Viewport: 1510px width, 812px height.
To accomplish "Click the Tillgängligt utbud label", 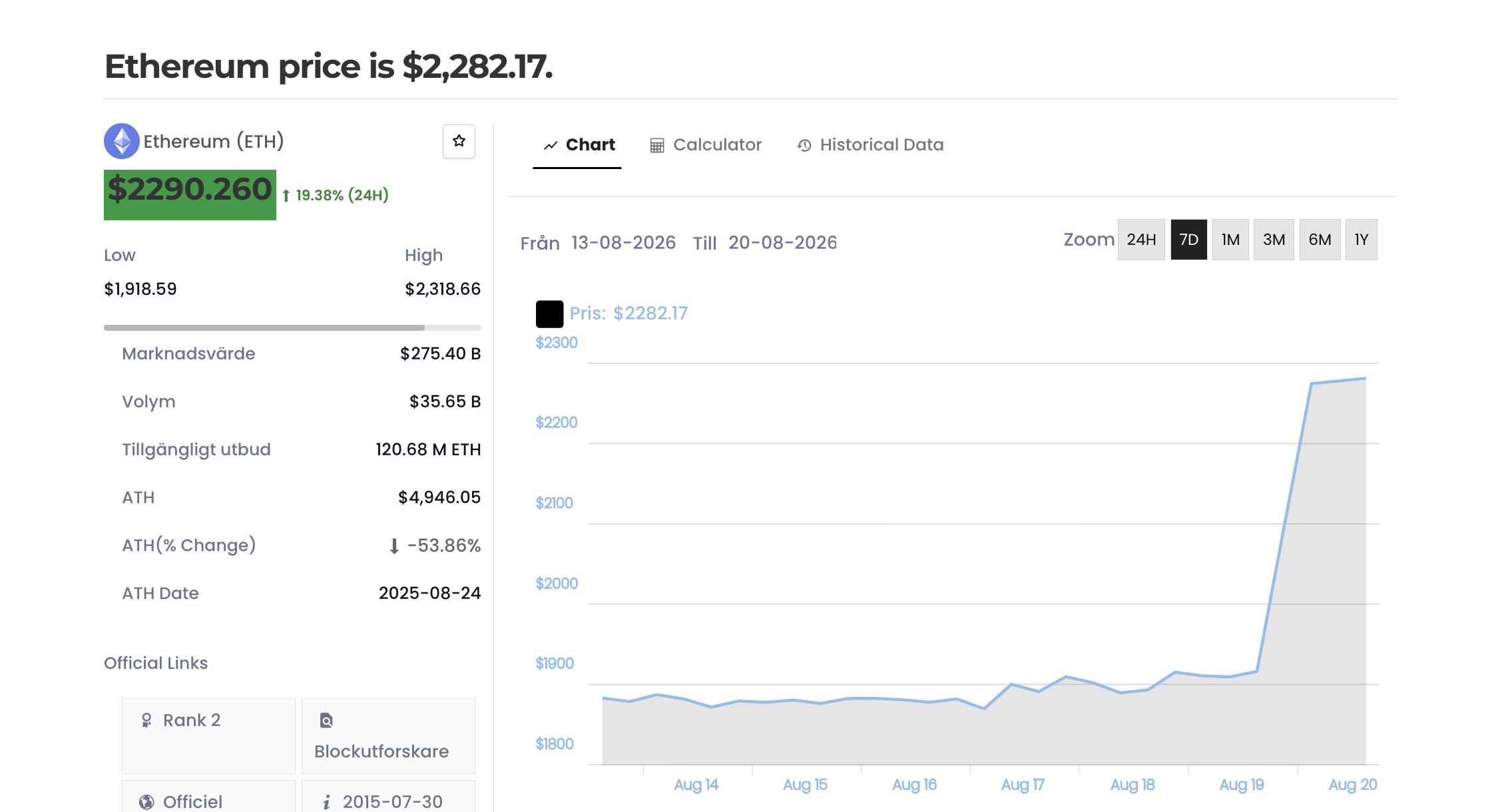I will coord(196,450).
